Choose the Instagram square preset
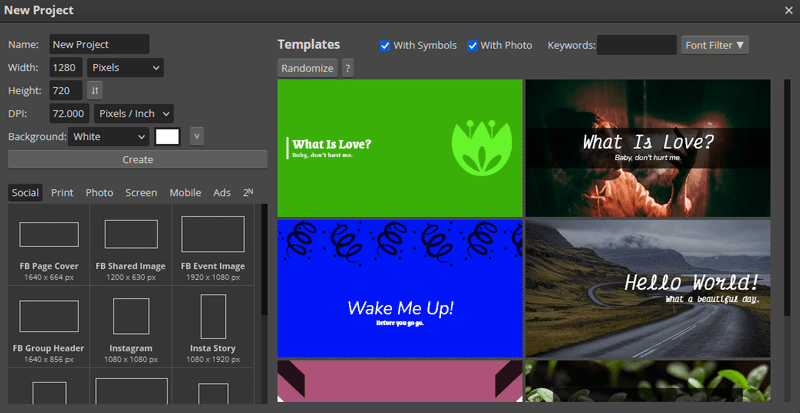Viewport: 800px width, 413px height. click(131, 317)
